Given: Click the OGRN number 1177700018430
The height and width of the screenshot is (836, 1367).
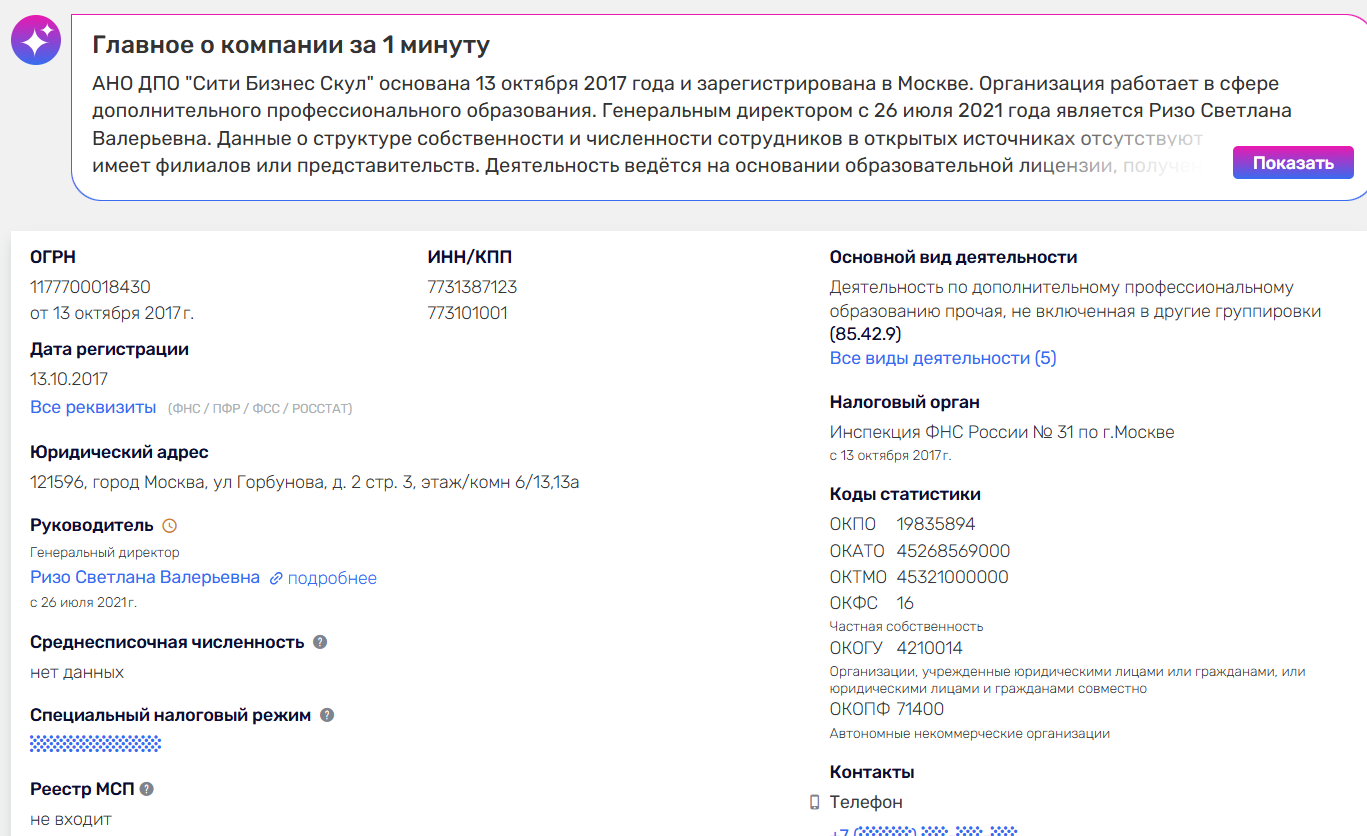Looking at the screenshot, I should pyautogui.click(x=90, y=287).
